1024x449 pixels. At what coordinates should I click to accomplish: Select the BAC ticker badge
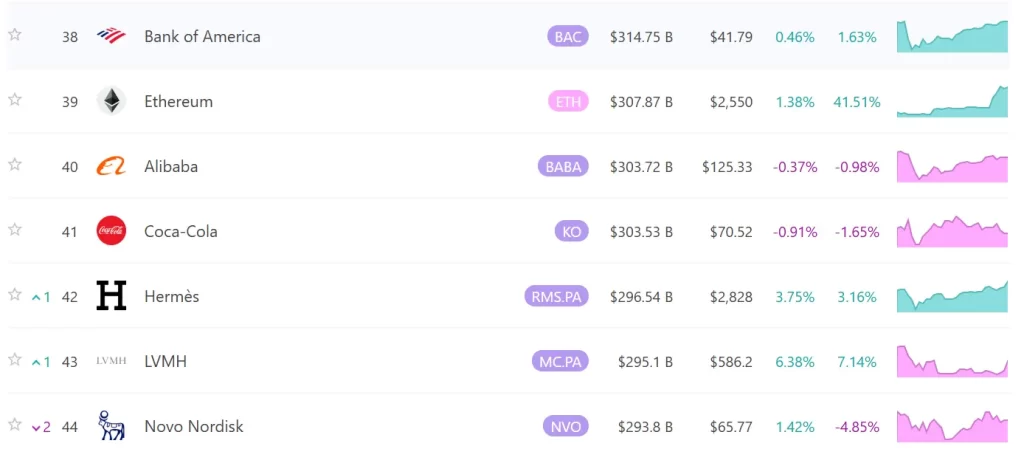click(x=568, y=37)
